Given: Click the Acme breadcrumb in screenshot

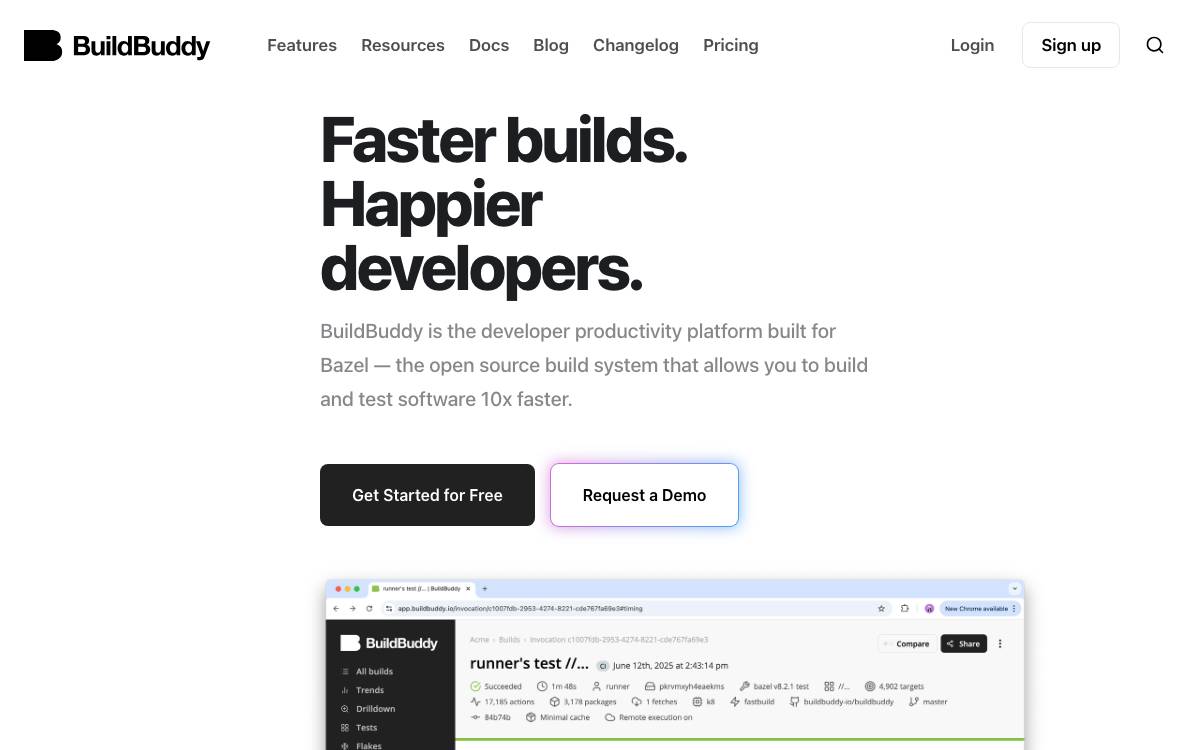Looking at the screenshot, I should pyautogui.click(x=480, y=639).
